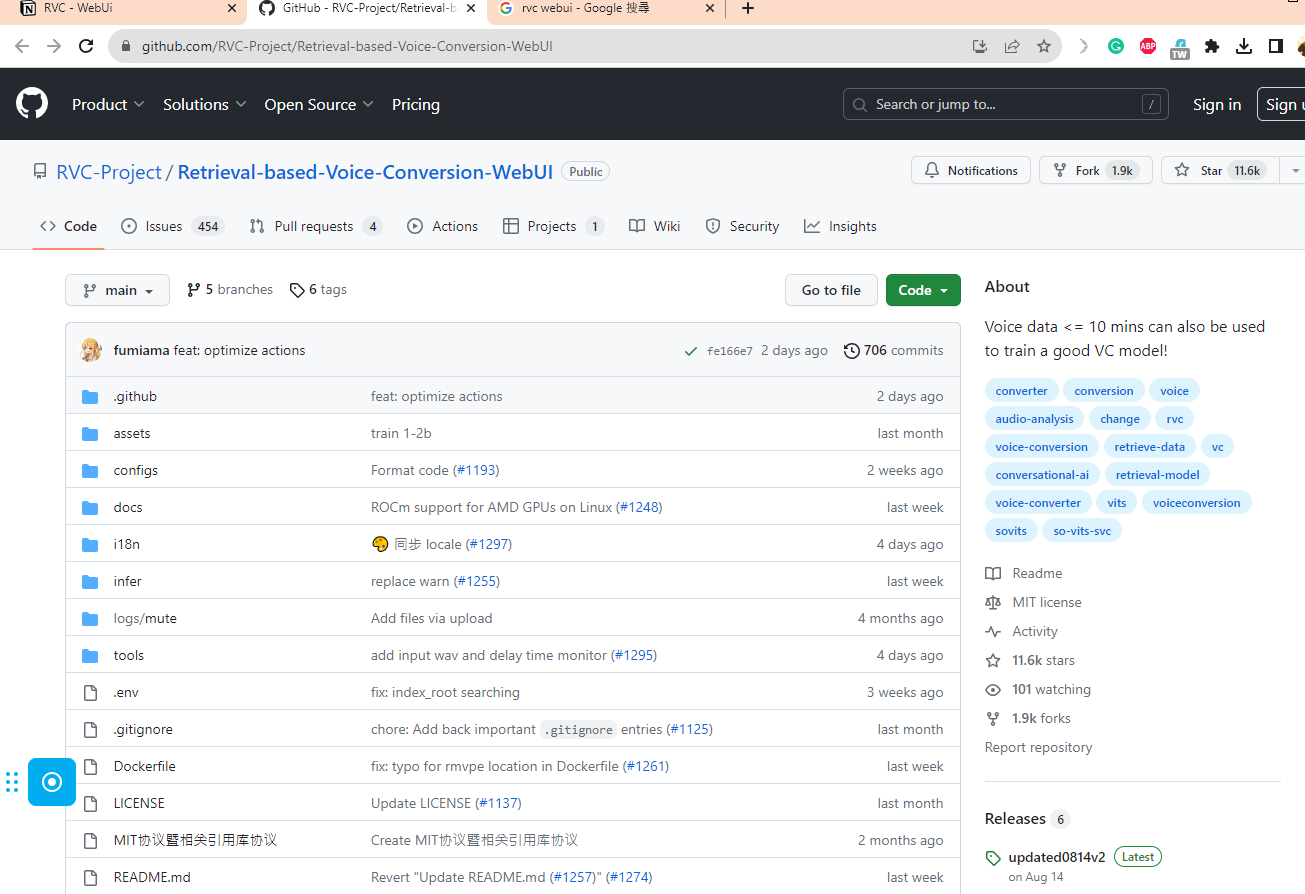Bookmark page using the star icon
This screenshot has width=1305, height=894.
point(1044,46)
